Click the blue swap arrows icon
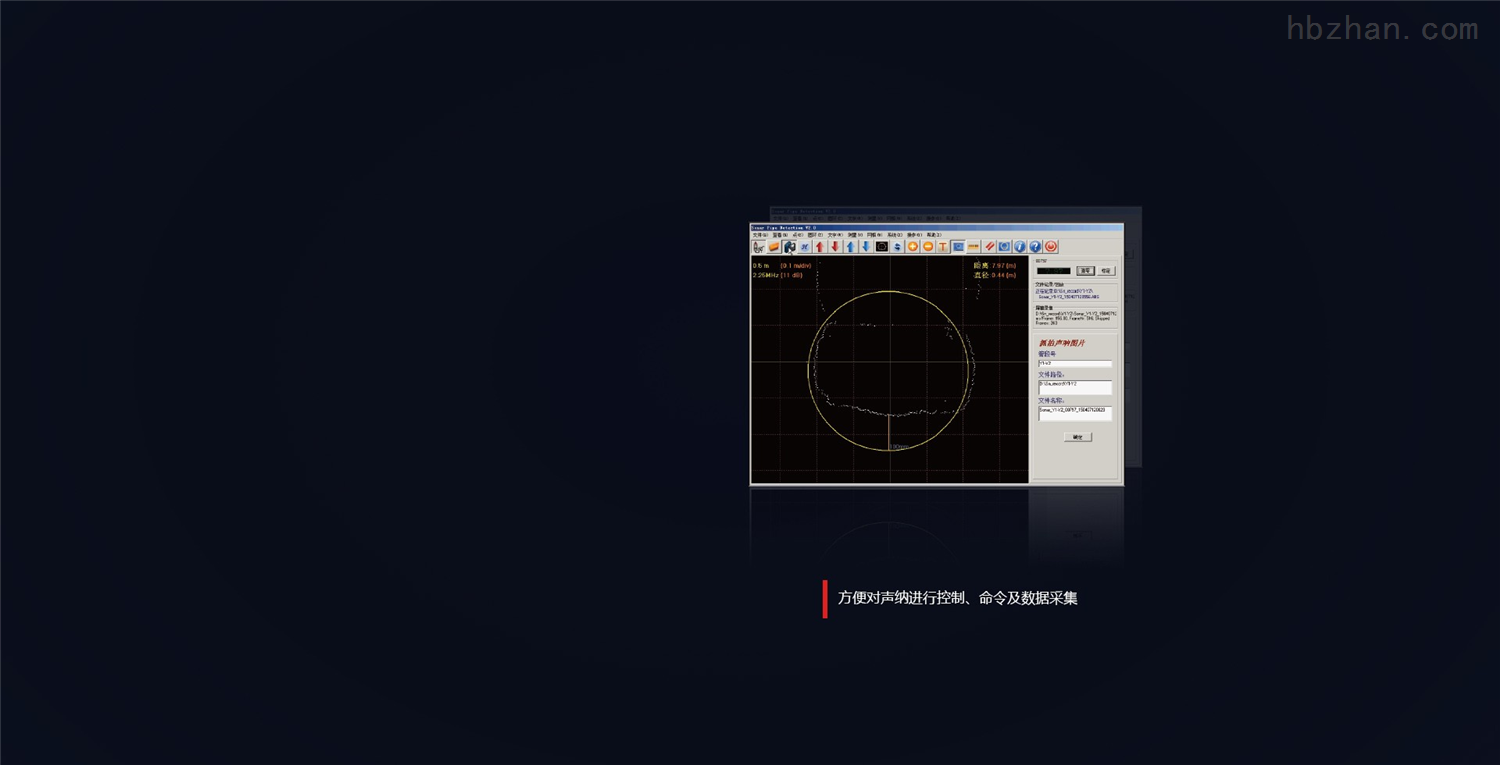1500x765 pixels. (897, 247)
